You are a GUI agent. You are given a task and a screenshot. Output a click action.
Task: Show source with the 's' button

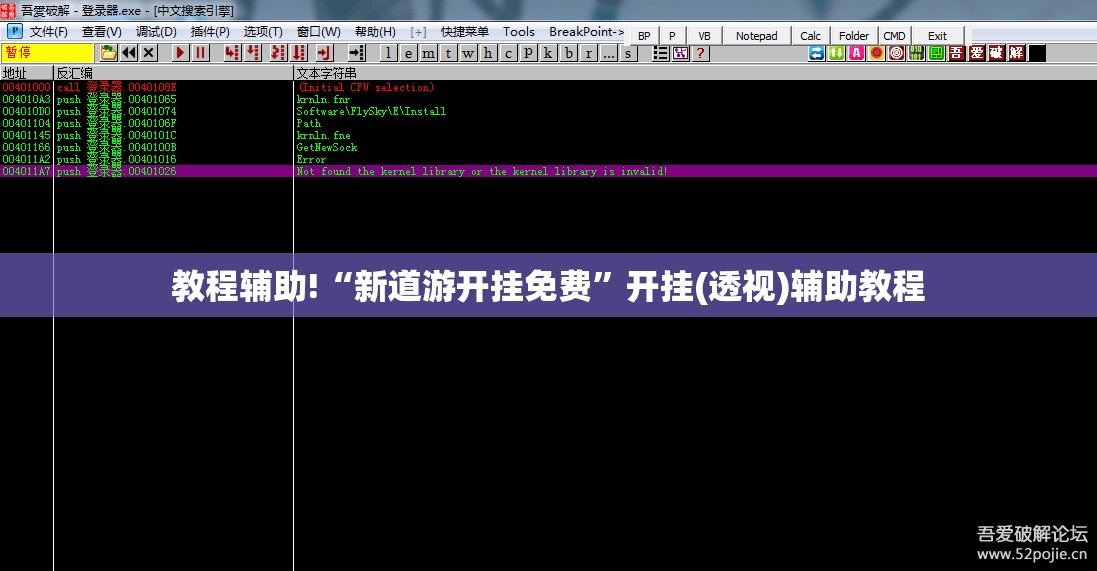point(628,53)
